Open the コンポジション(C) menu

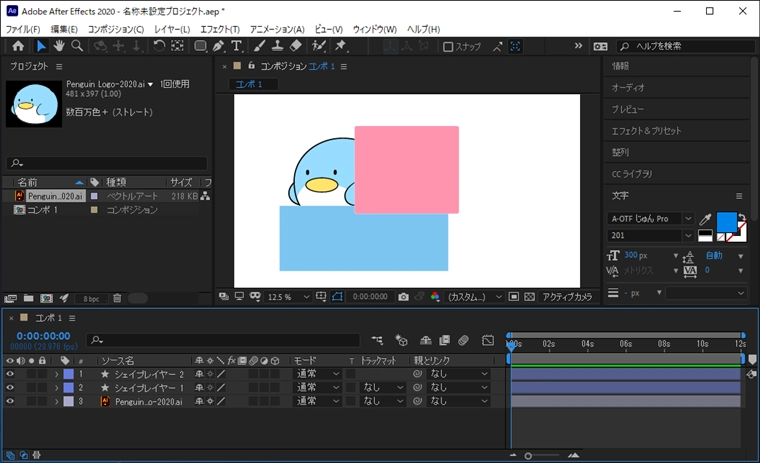116,29
